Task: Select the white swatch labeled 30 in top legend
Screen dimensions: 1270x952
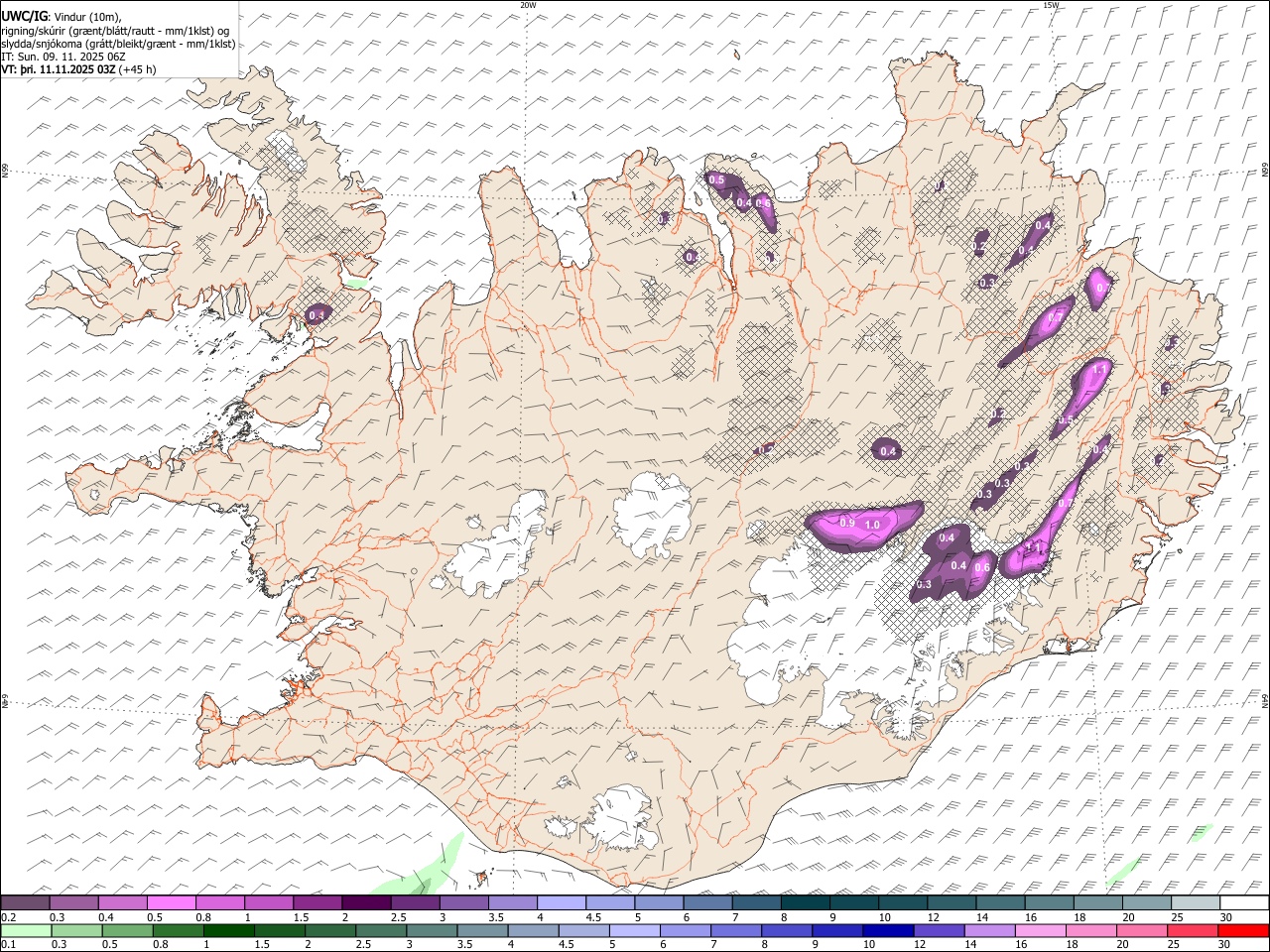Action: [1243, 903]
